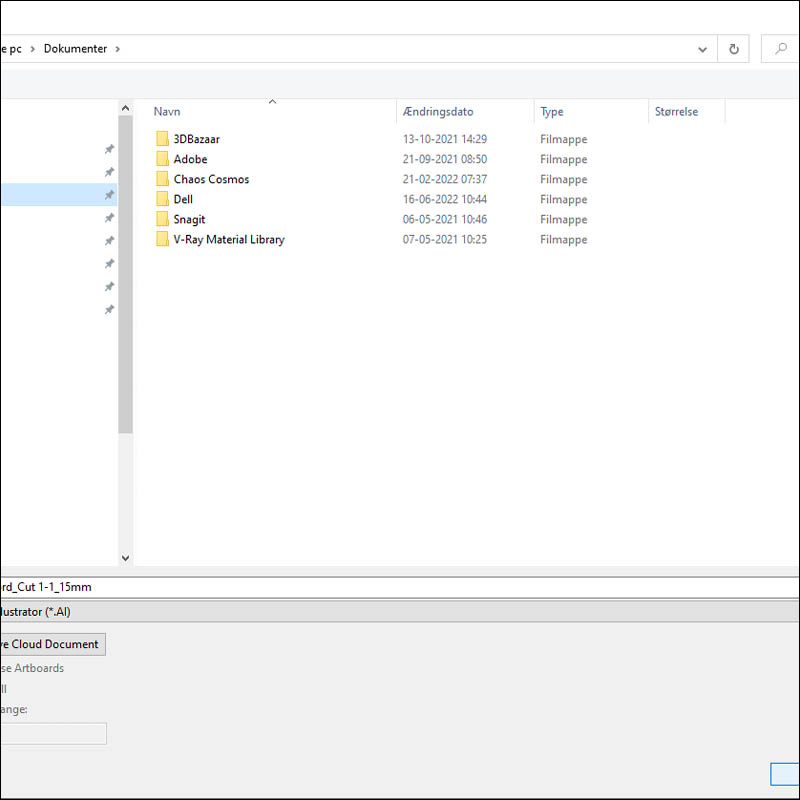Click the Adobe folder name
The width and height of the screenshot is (800, 800).
(x=190, y=159)
